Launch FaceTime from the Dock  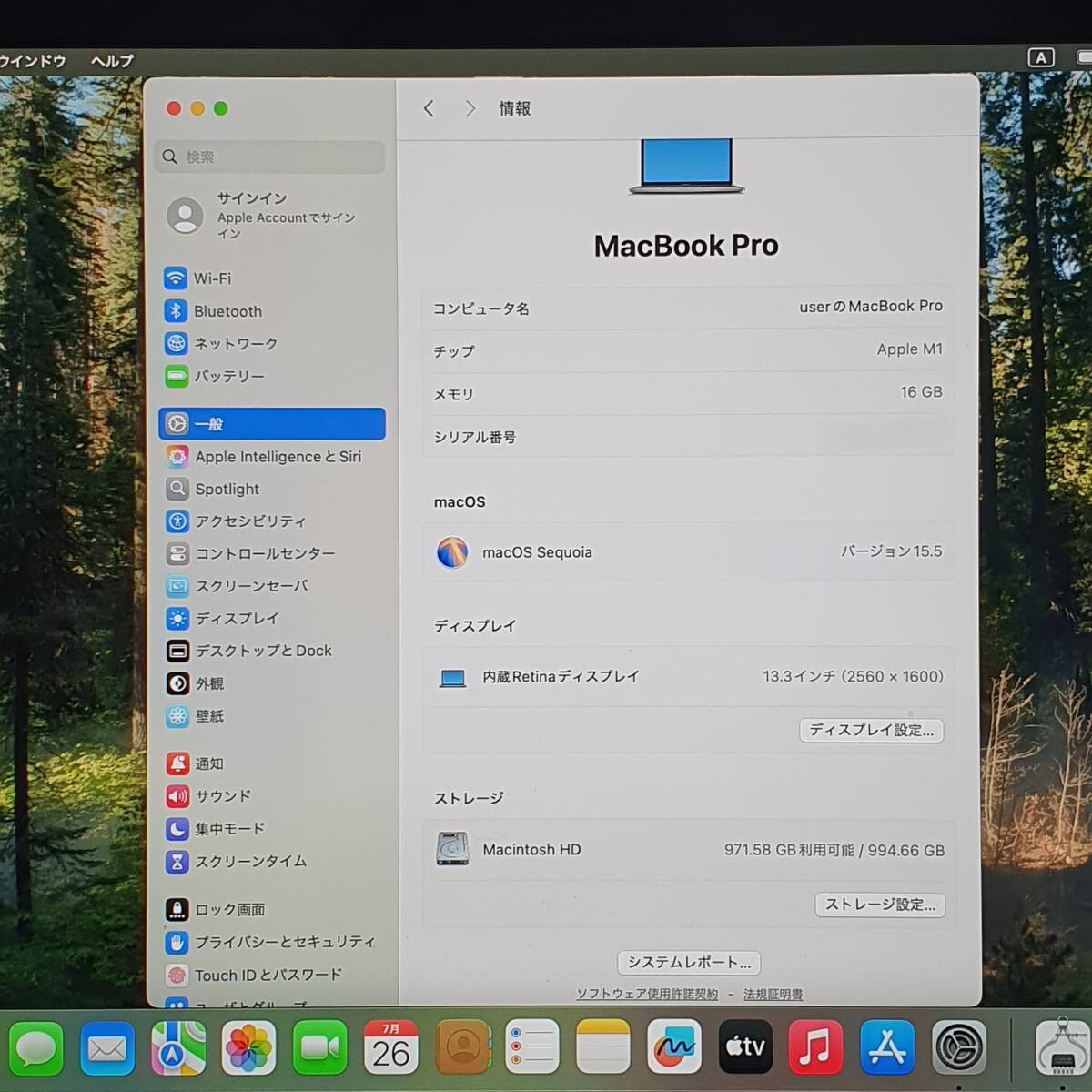[x=319, y=1049]
